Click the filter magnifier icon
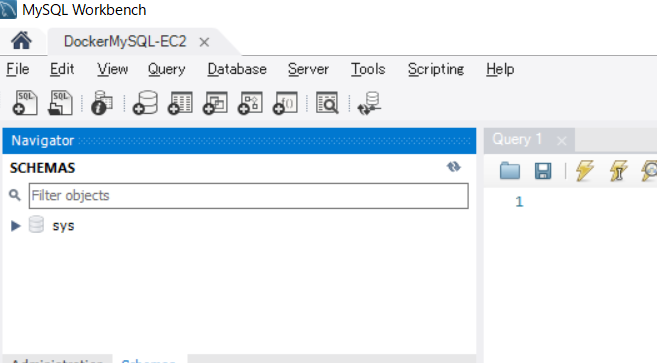Image resolution: width=657 pixels, height=363 pixels. 15,195
